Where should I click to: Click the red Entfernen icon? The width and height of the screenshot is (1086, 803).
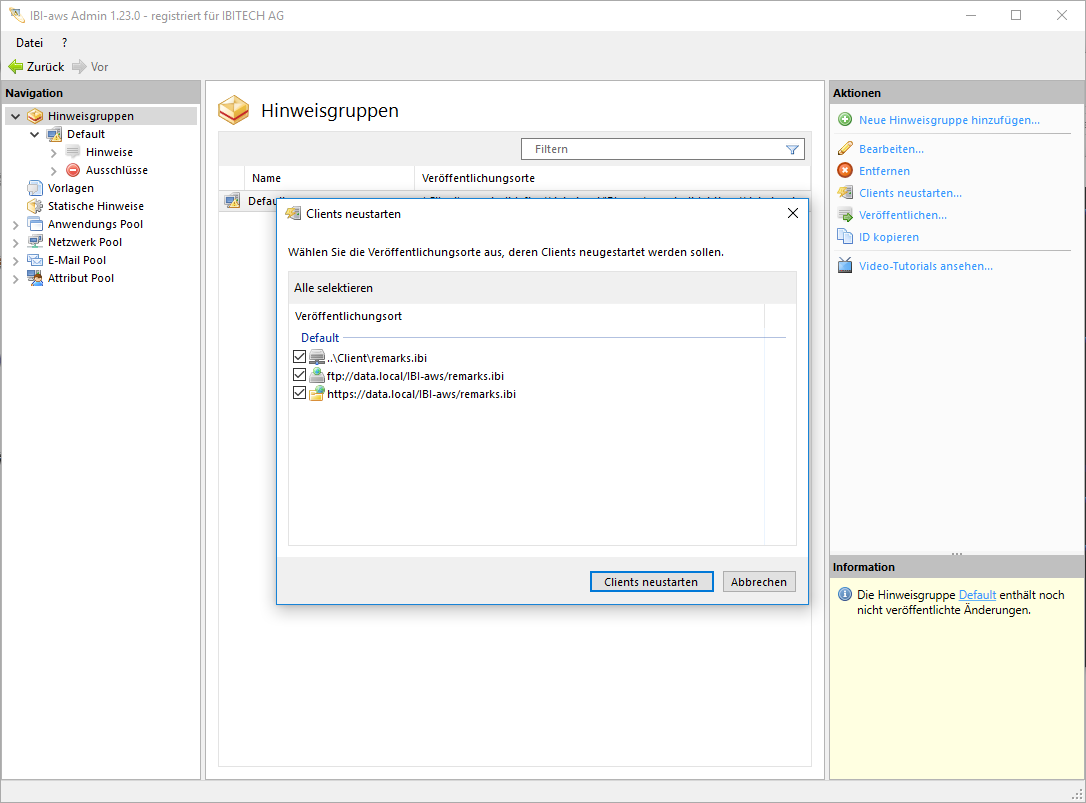[845, 171]
